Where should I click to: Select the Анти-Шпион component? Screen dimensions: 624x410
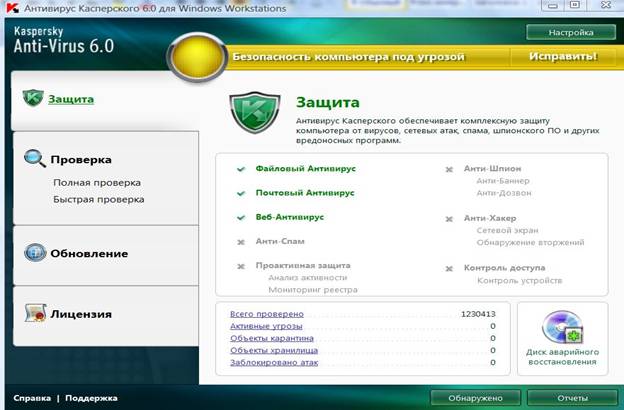click(x=492, y=169)
